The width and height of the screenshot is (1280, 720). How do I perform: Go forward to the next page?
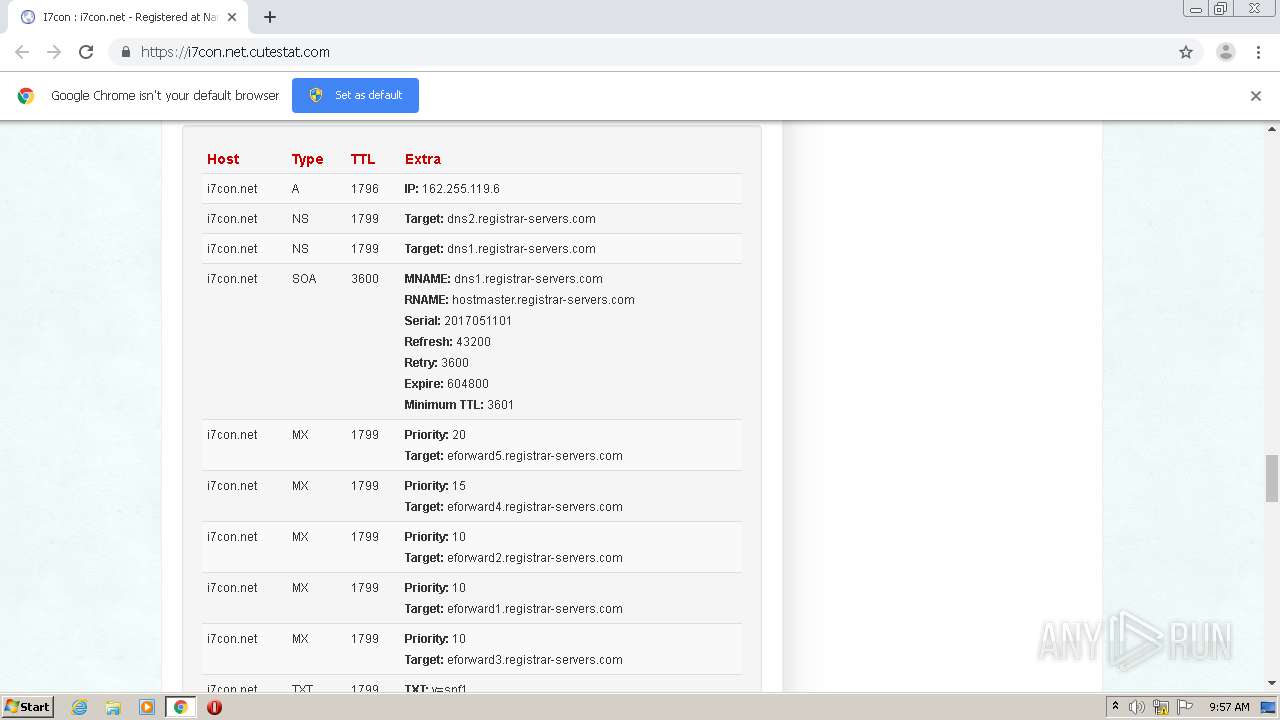coord(54,52)
